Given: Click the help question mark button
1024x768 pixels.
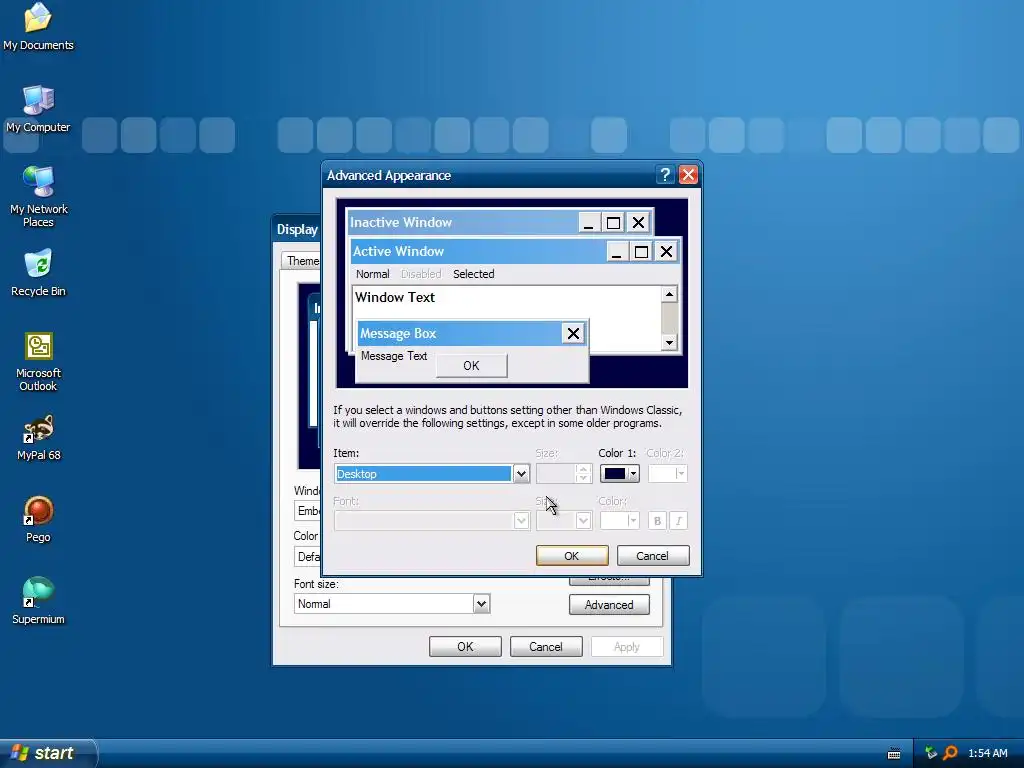Looking at the screenshot, I should point(665,175).
